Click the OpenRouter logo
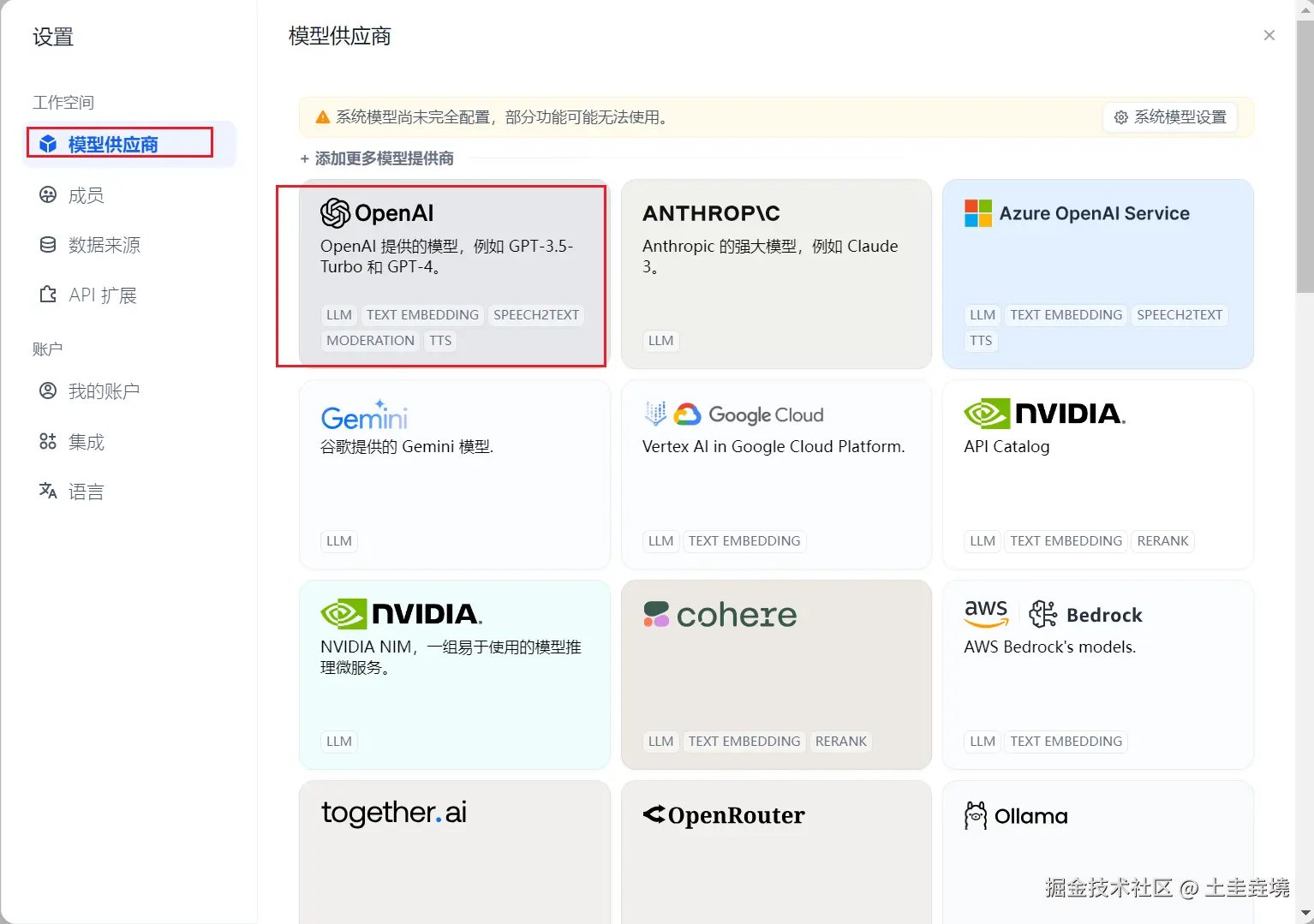 pyautogui.click(x=724, y=814)
